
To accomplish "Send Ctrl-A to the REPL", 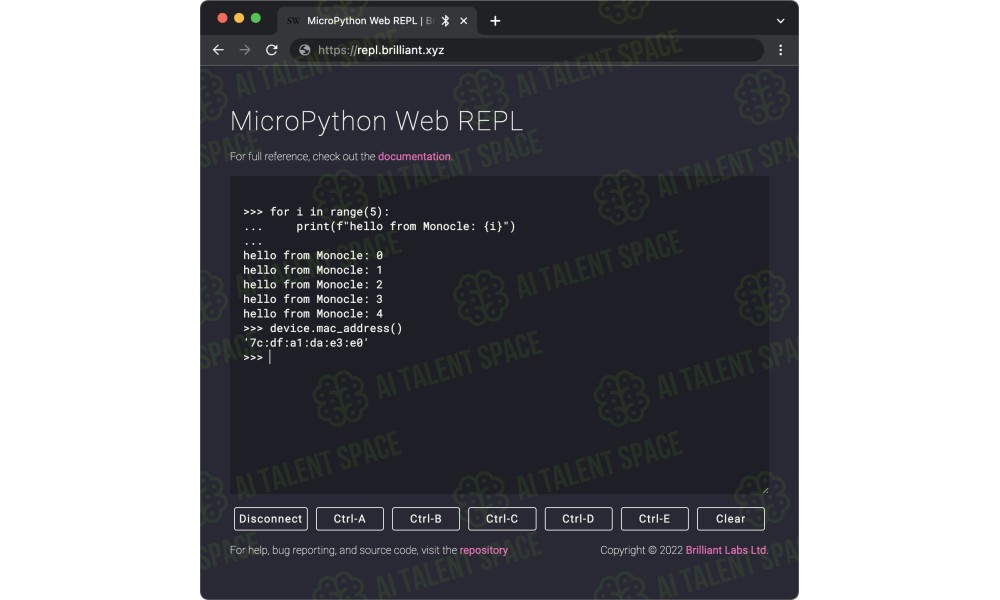I will pyautogui.click(x=349, y=519).
